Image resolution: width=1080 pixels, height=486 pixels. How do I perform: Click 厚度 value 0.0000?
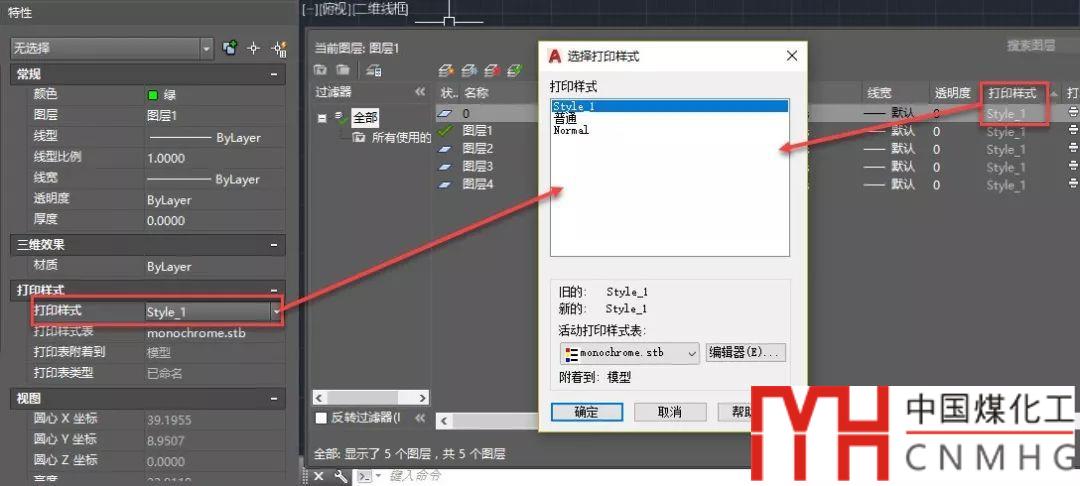(x=166, y=220)
